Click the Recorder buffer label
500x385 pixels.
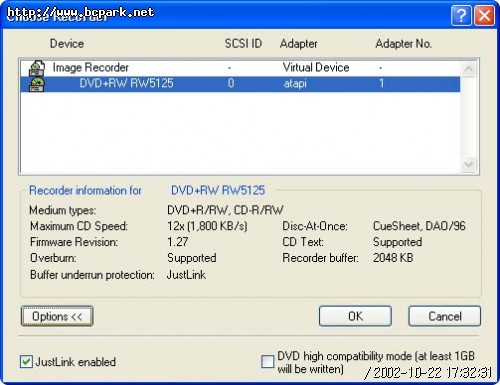click(320, 258)
